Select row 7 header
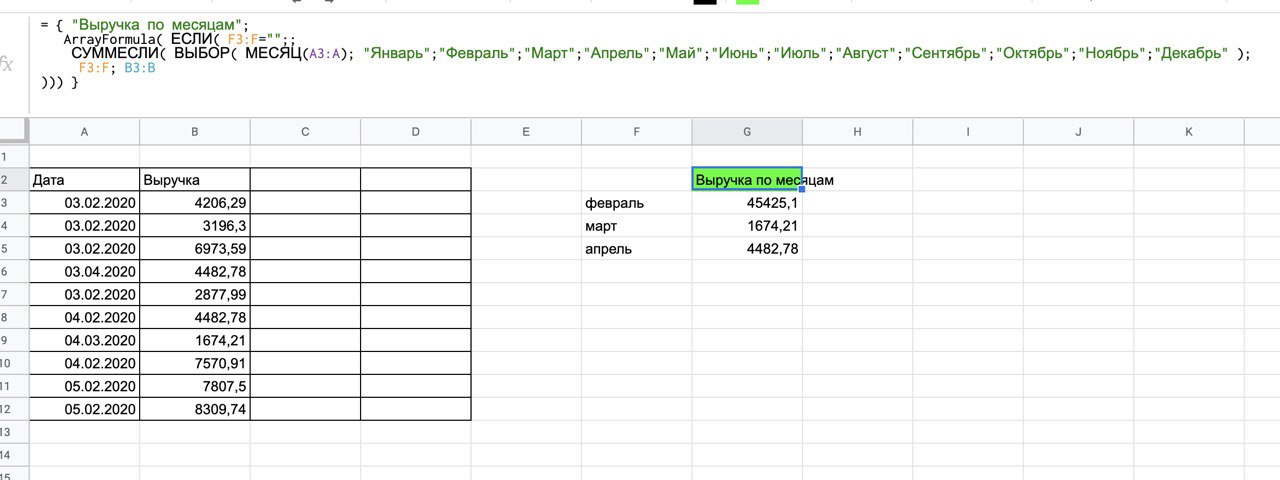Image resolution: width=1280 pixels, height=480 pixels. click(x=14, y=295)
